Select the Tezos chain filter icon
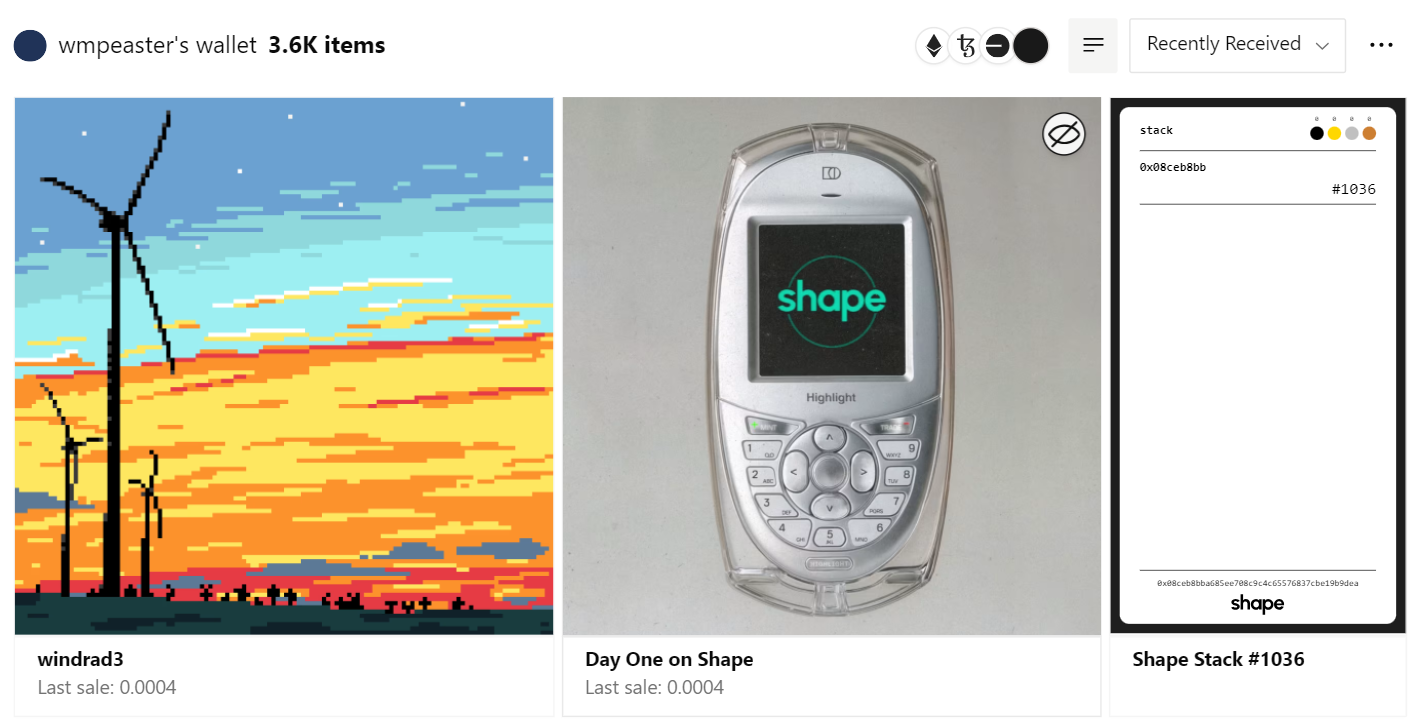Viewport: 1417px width, 724px height. [x=965, y=46]
